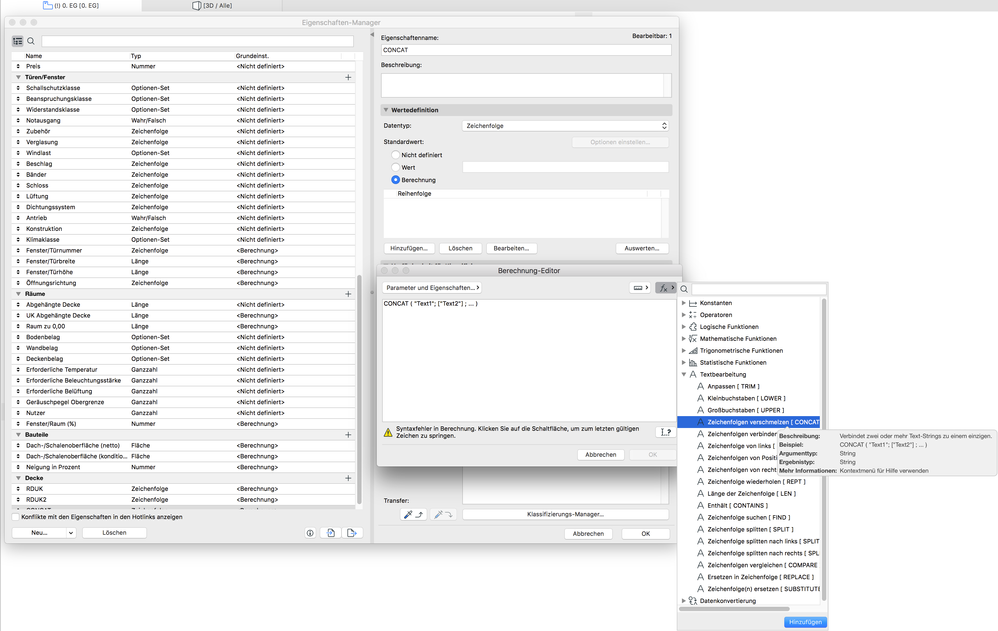The height and width of the screenshot is (631, 998).
Task: Toggle list view icon above property list
Action: (x=18, y=41)
